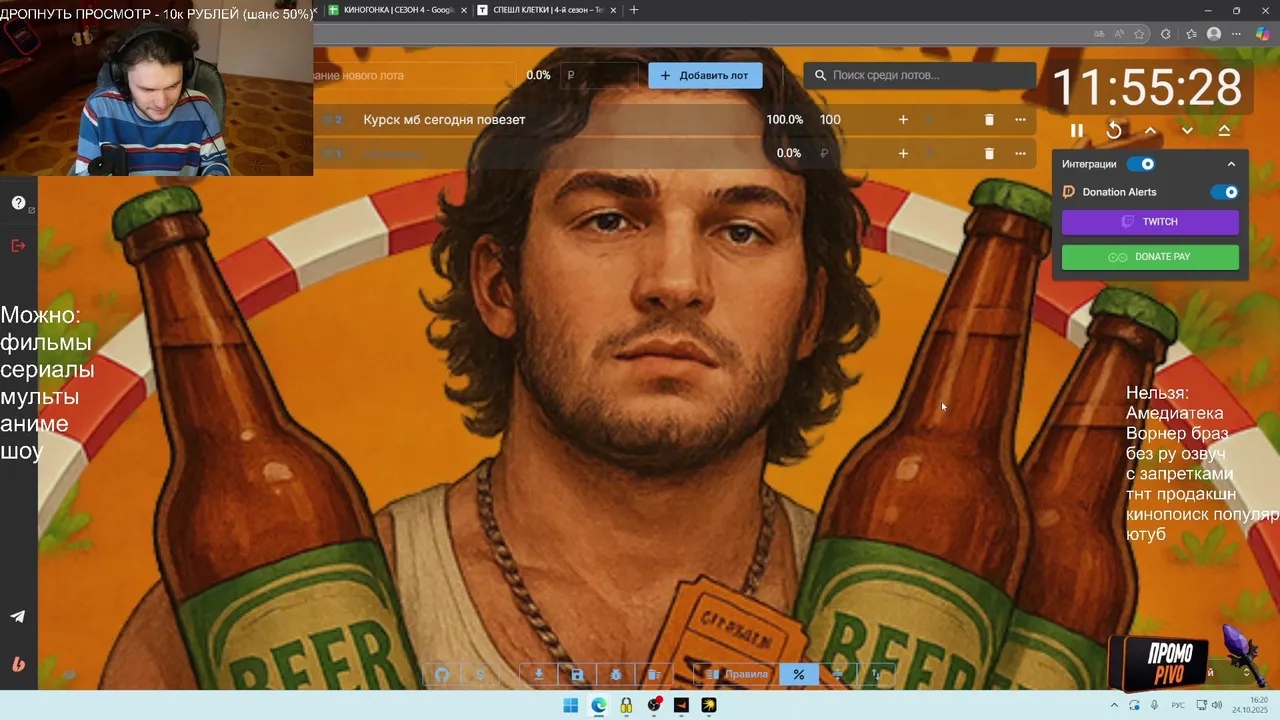Close the КИНОГОНКА | СЕЗОН 4 tab
This screenshot has height=720, width=1280.
(464, 10)
